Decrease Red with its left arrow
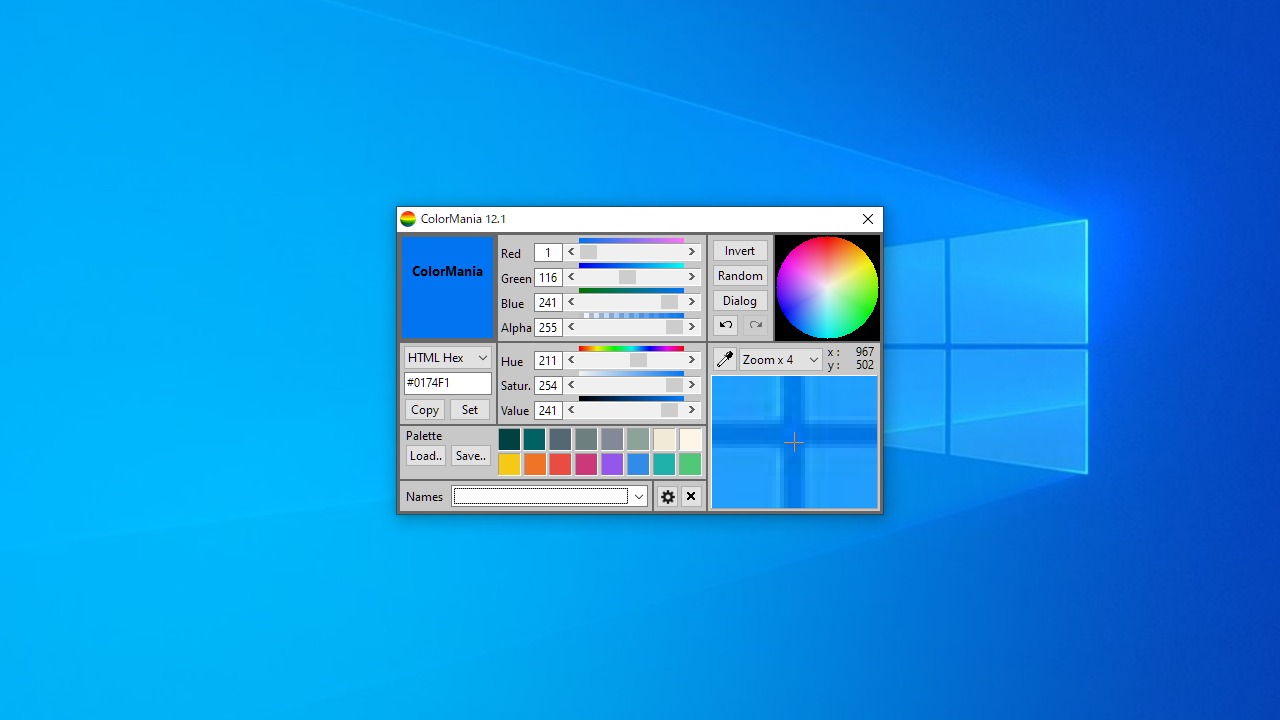The width and height of the screenshot is (1280, 720). click(x=571, y=252)
